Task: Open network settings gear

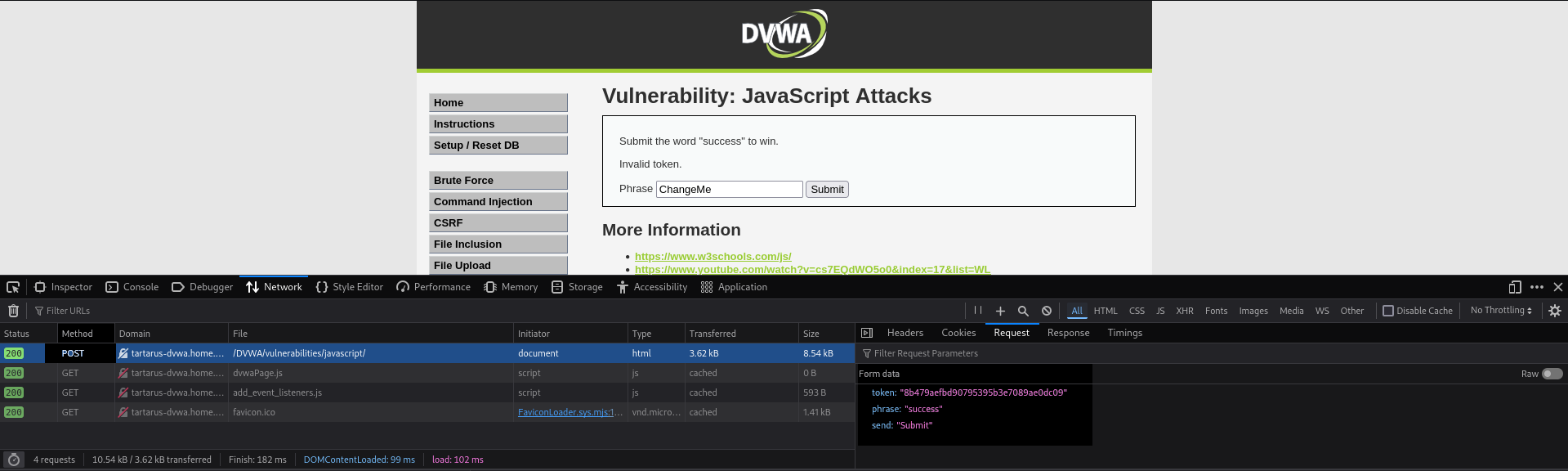Action: pyautogui.click(x=1555, y=311)
